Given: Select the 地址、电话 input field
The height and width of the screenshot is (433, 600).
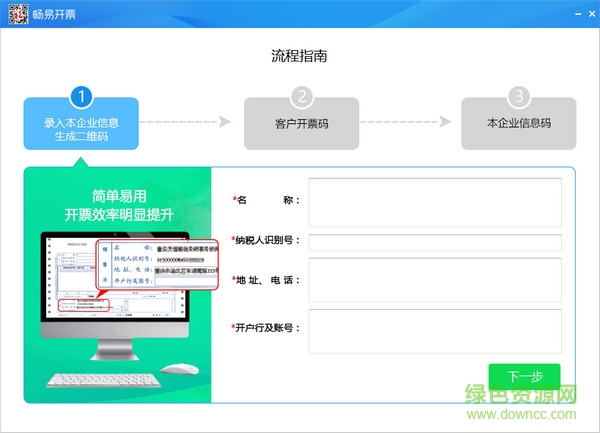Looking at the screenshot, I should [435, 279].
